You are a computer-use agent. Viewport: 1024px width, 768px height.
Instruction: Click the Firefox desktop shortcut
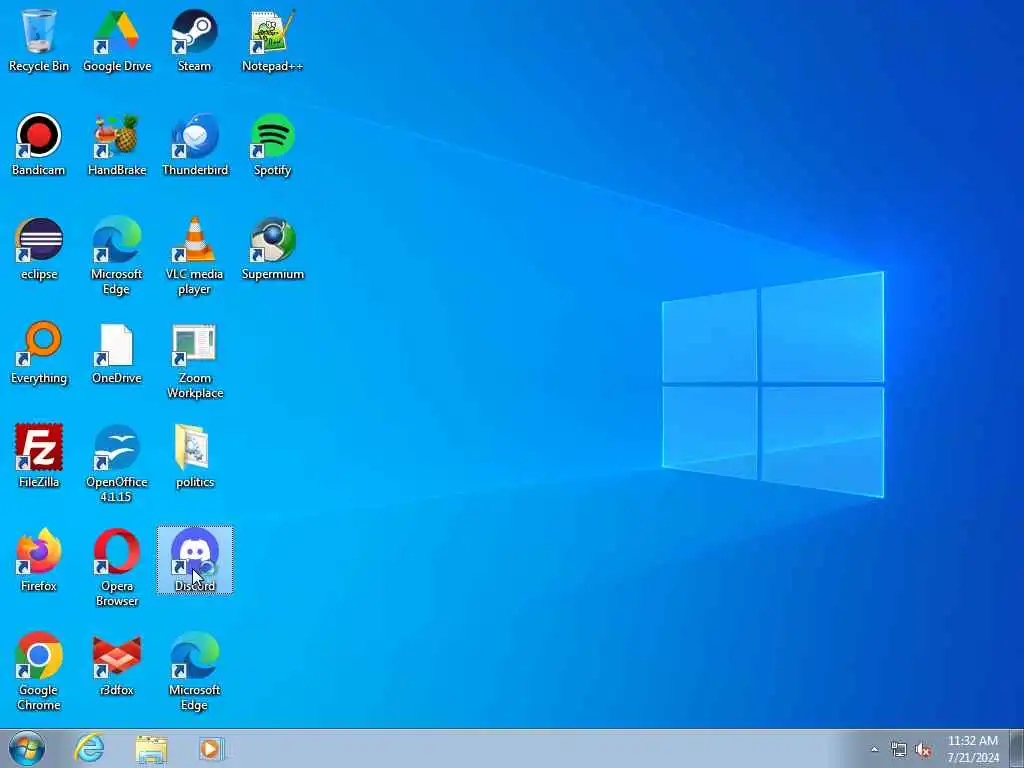coord(39,560)
